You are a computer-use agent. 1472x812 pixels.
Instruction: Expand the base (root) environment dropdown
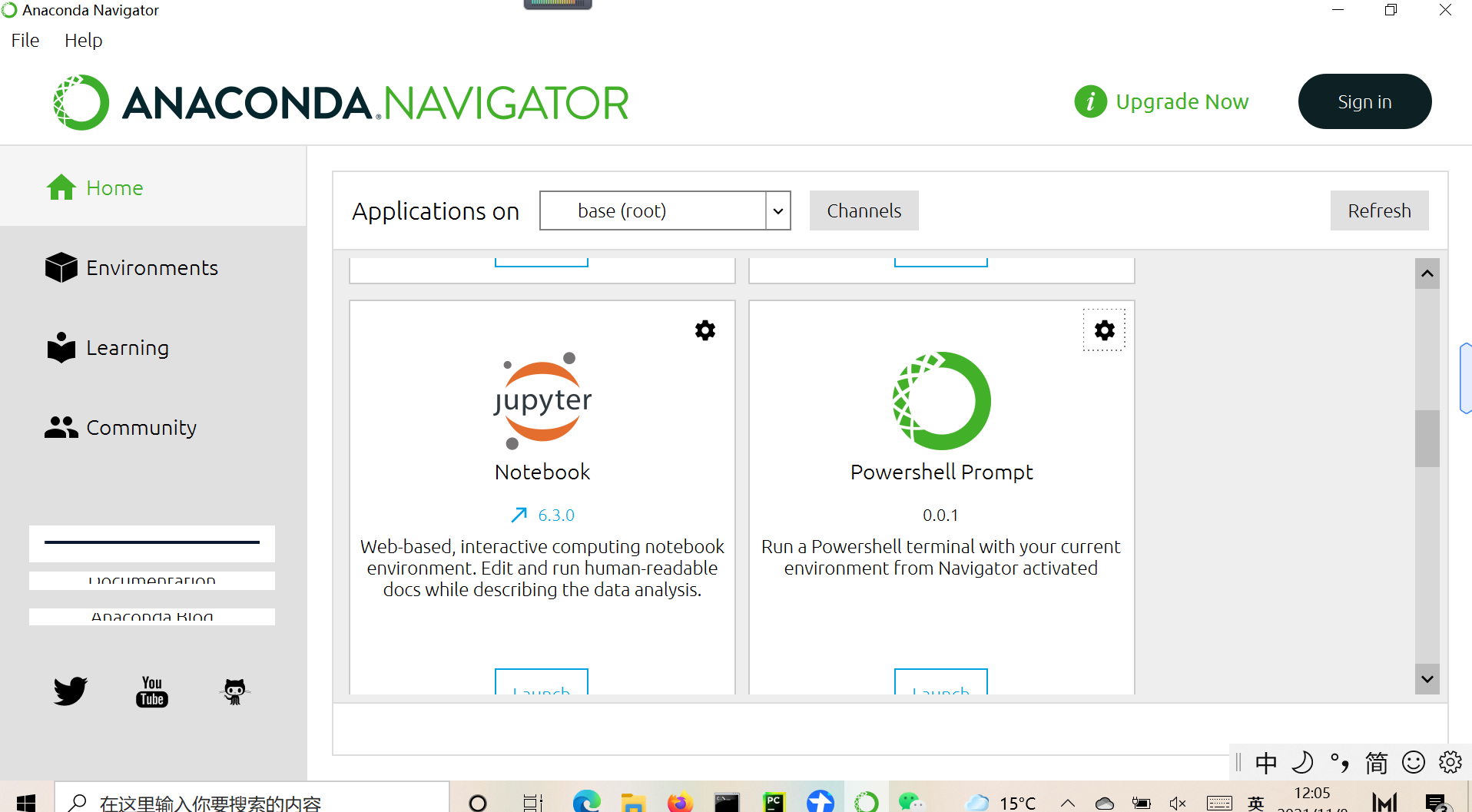(x=665, y=210)
